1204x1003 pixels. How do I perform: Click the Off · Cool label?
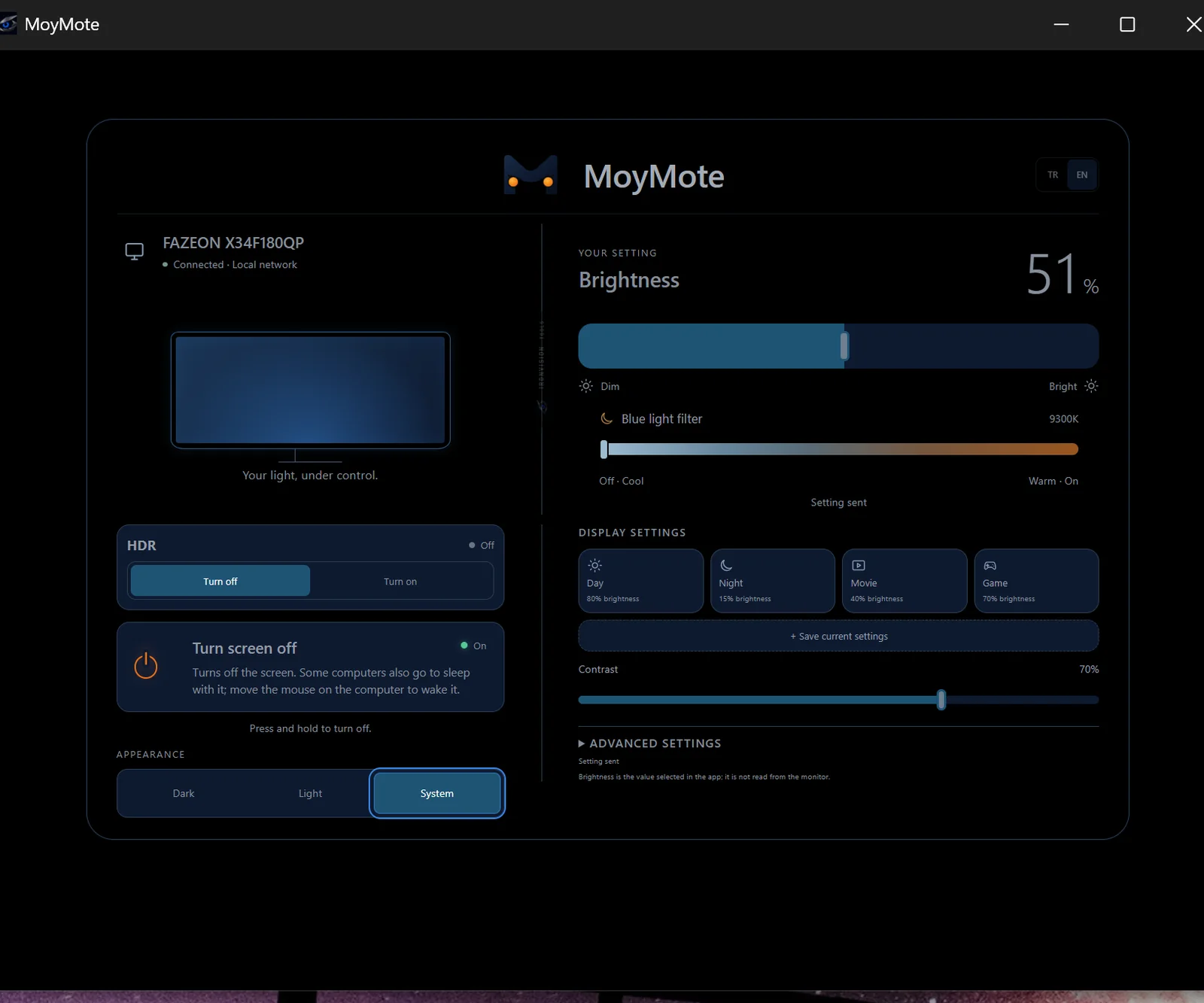pos(622,481)
